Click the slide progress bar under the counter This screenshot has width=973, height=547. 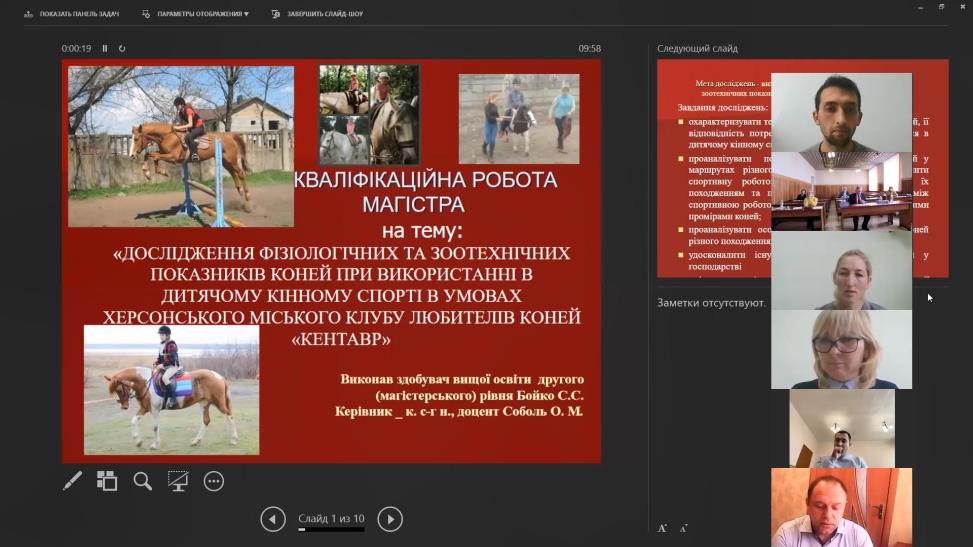click(331, 530)
